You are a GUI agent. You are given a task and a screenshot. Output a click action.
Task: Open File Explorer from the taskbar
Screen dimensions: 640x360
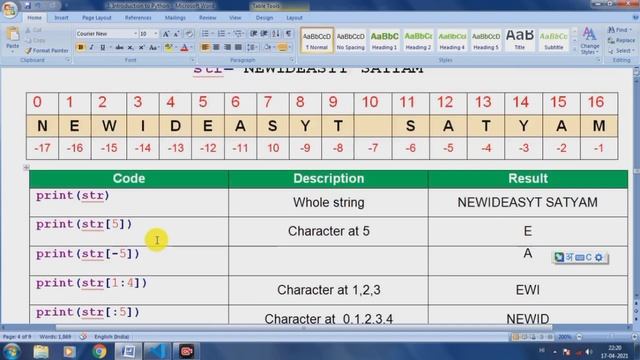click(41, 351)
